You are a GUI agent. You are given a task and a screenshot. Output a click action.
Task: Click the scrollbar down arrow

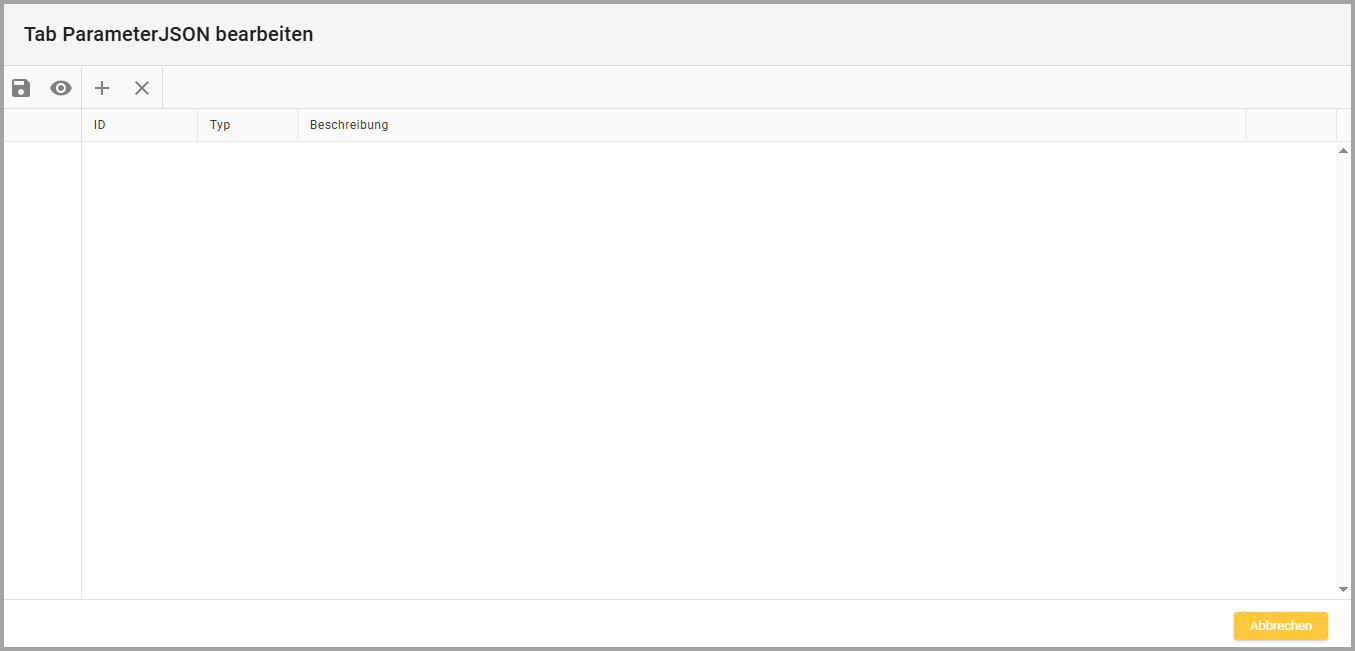1343,590
